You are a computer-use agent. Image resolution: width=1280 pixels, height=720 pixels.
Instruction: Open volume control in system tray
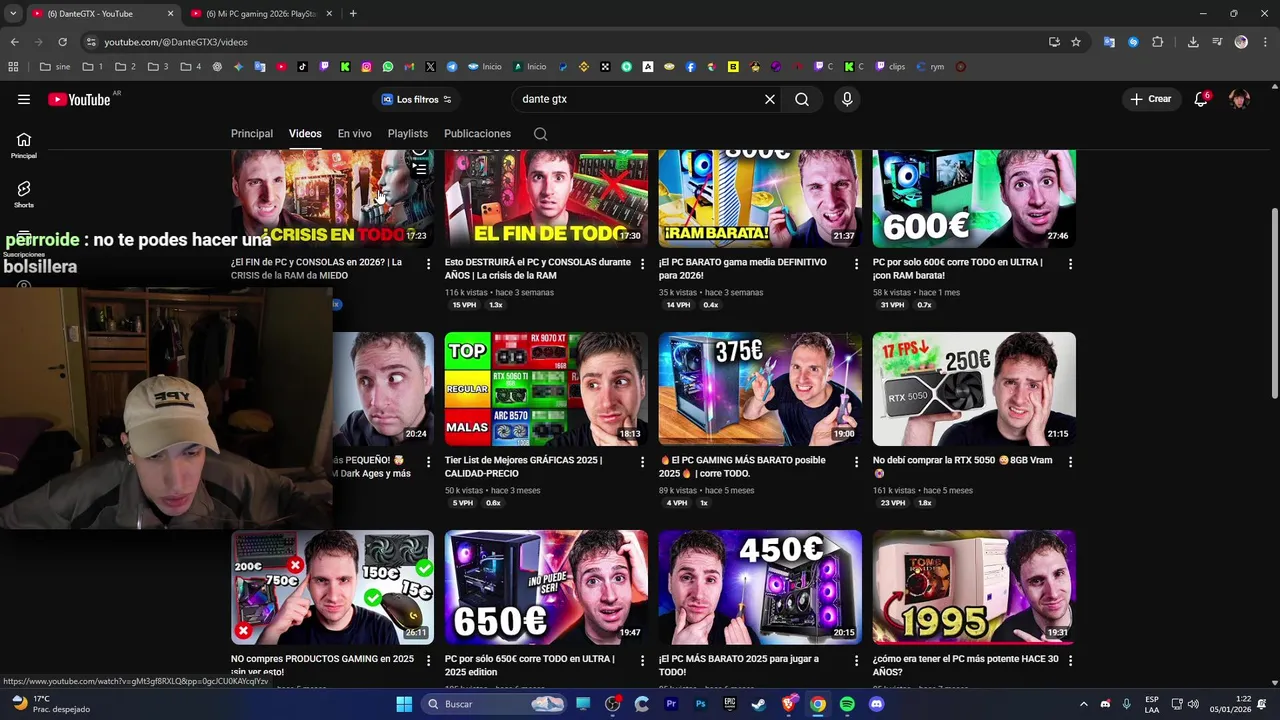point(1194,704)
